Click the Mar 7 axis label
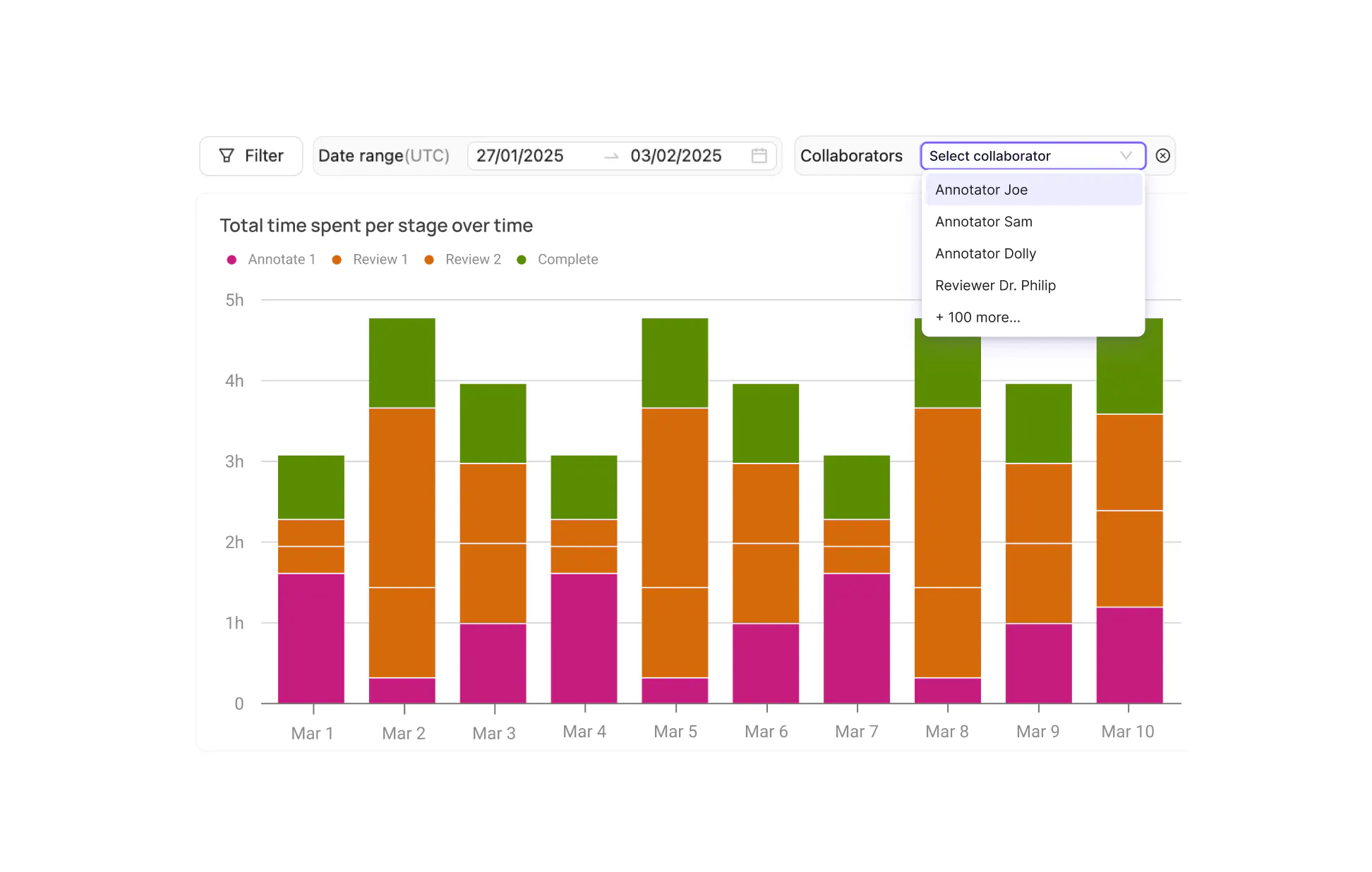Screen dimensions: 1372x872 [857, 732]
